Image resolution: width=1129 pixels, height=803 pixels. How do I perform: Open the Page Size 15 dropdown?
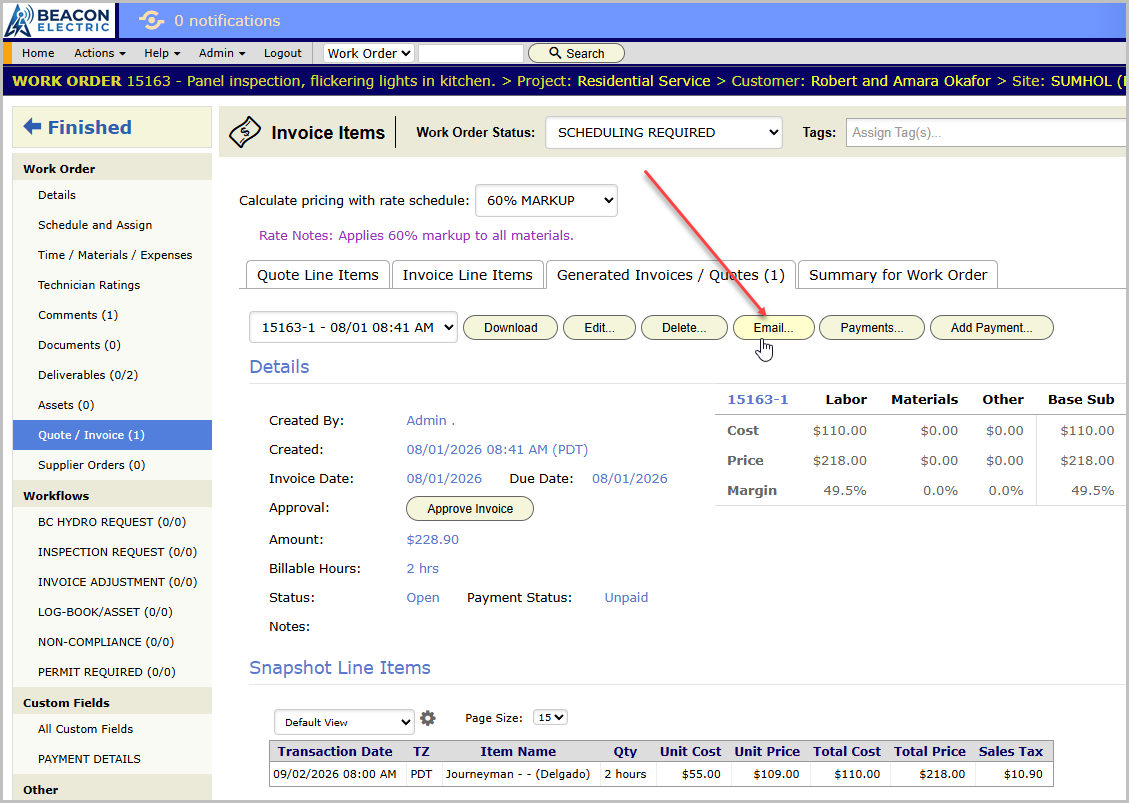point(550,718)
